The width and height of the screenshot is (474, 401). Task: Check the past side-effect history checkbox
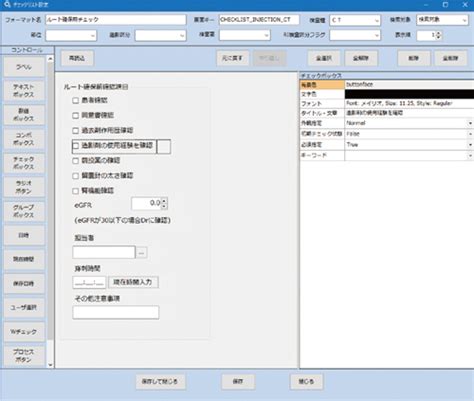coord(76,130)
